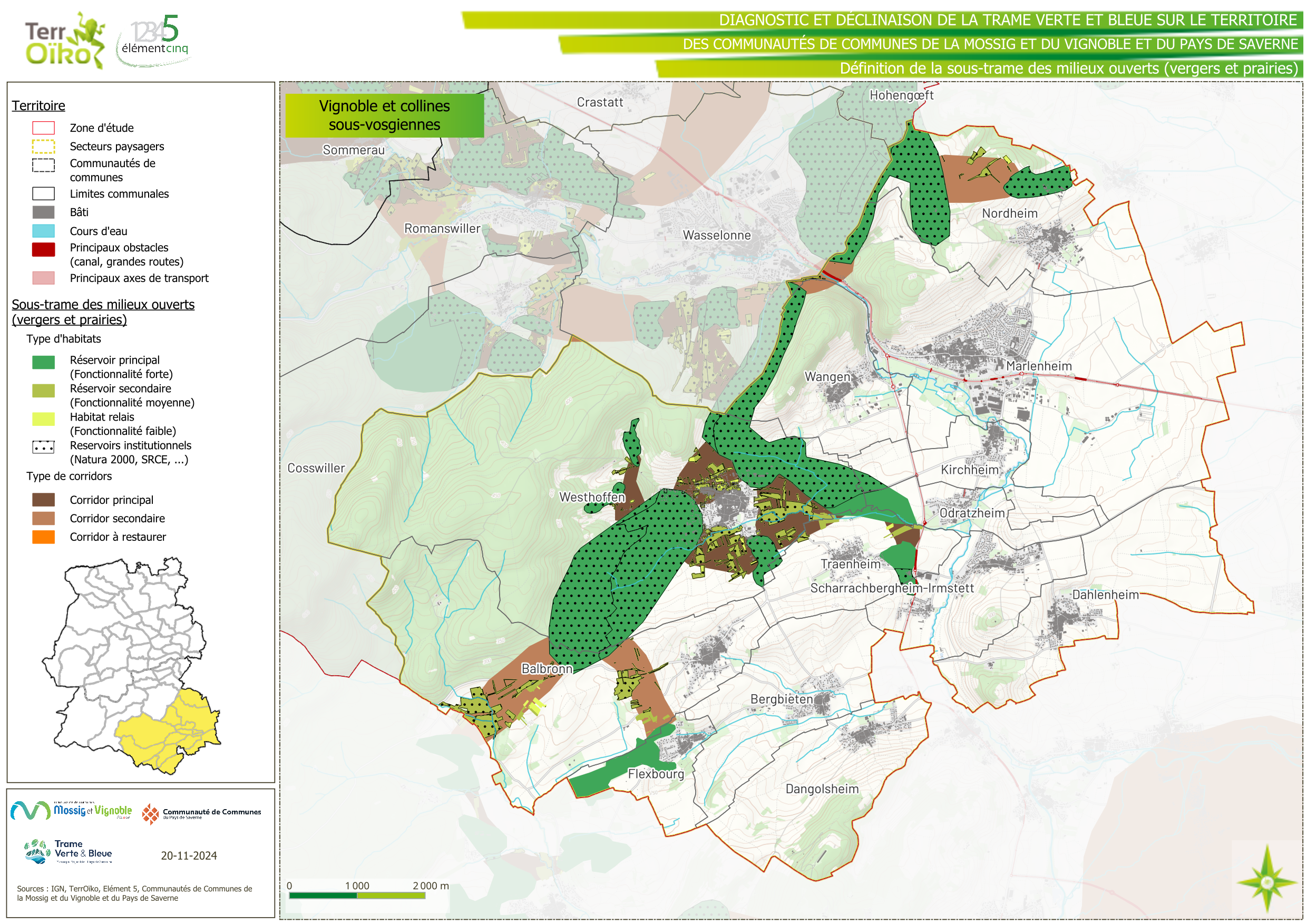Screen dimensions: 1307x924
Task: Click the date 20-11-2024 text
Action: 189,855
